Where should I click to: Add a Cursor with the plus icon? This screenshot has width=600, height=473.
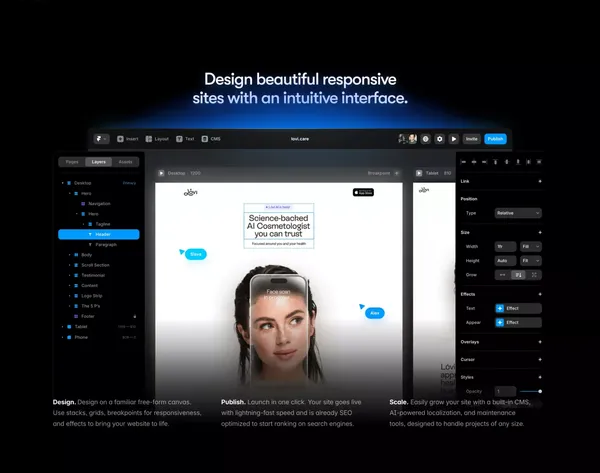(x=540, y=359)
